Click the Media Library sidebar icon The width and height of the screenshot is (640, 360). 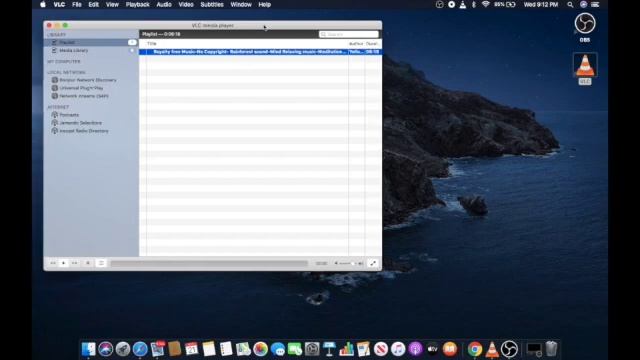pos(54,50)
